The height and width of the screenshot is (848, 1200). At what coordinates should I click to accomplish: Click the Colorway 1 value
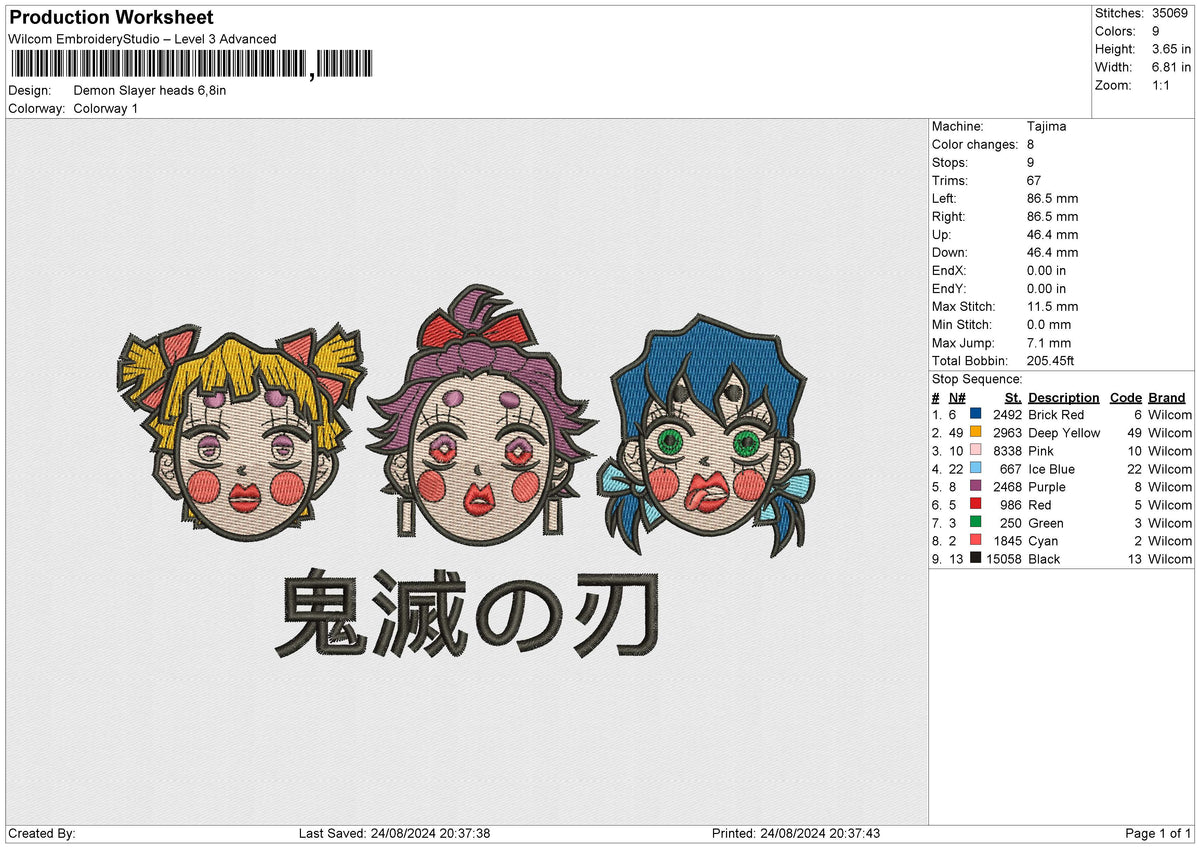106,109
